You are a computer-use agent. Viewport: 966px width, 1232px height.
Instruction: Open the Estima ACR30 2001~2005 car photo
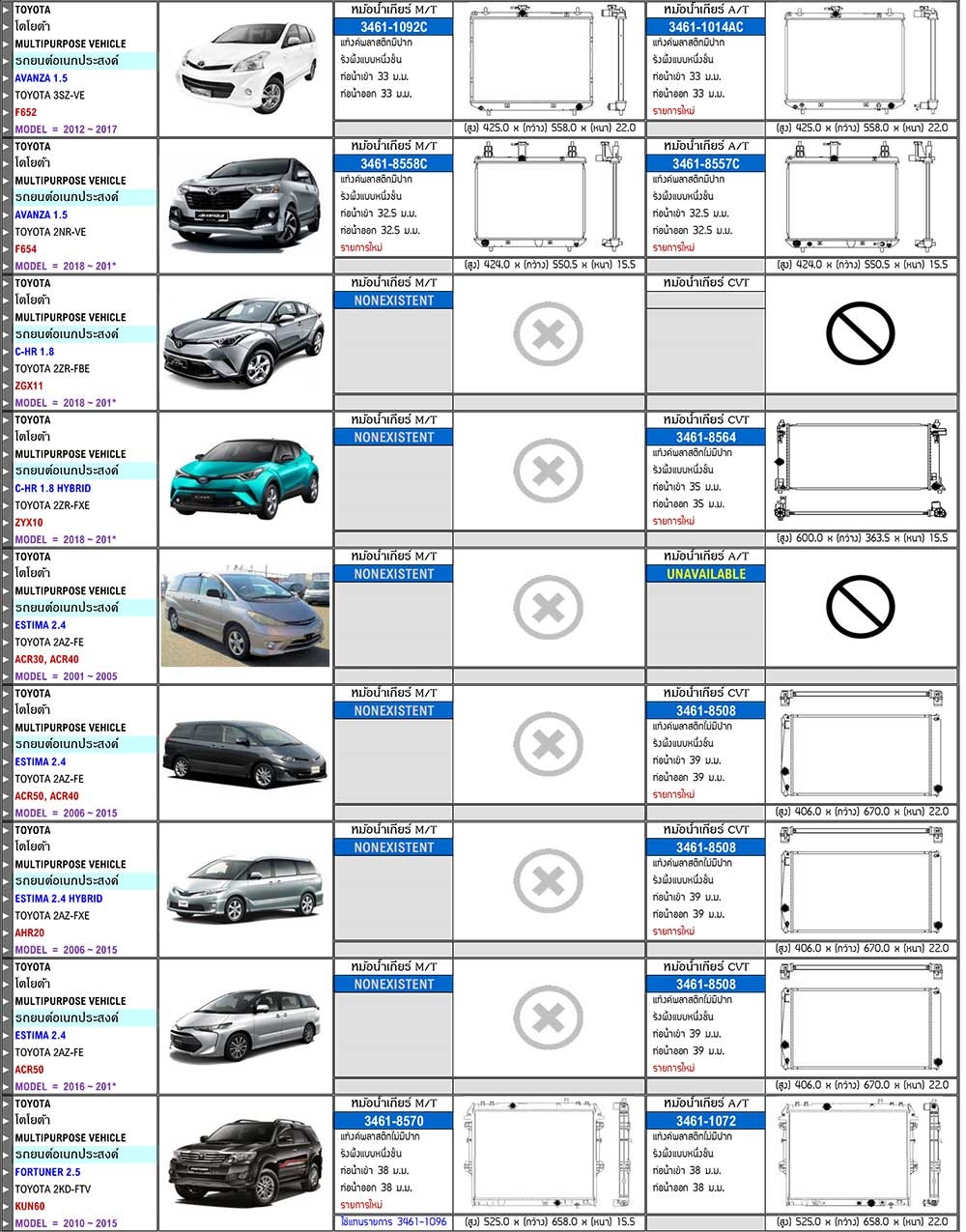point(245,616)
